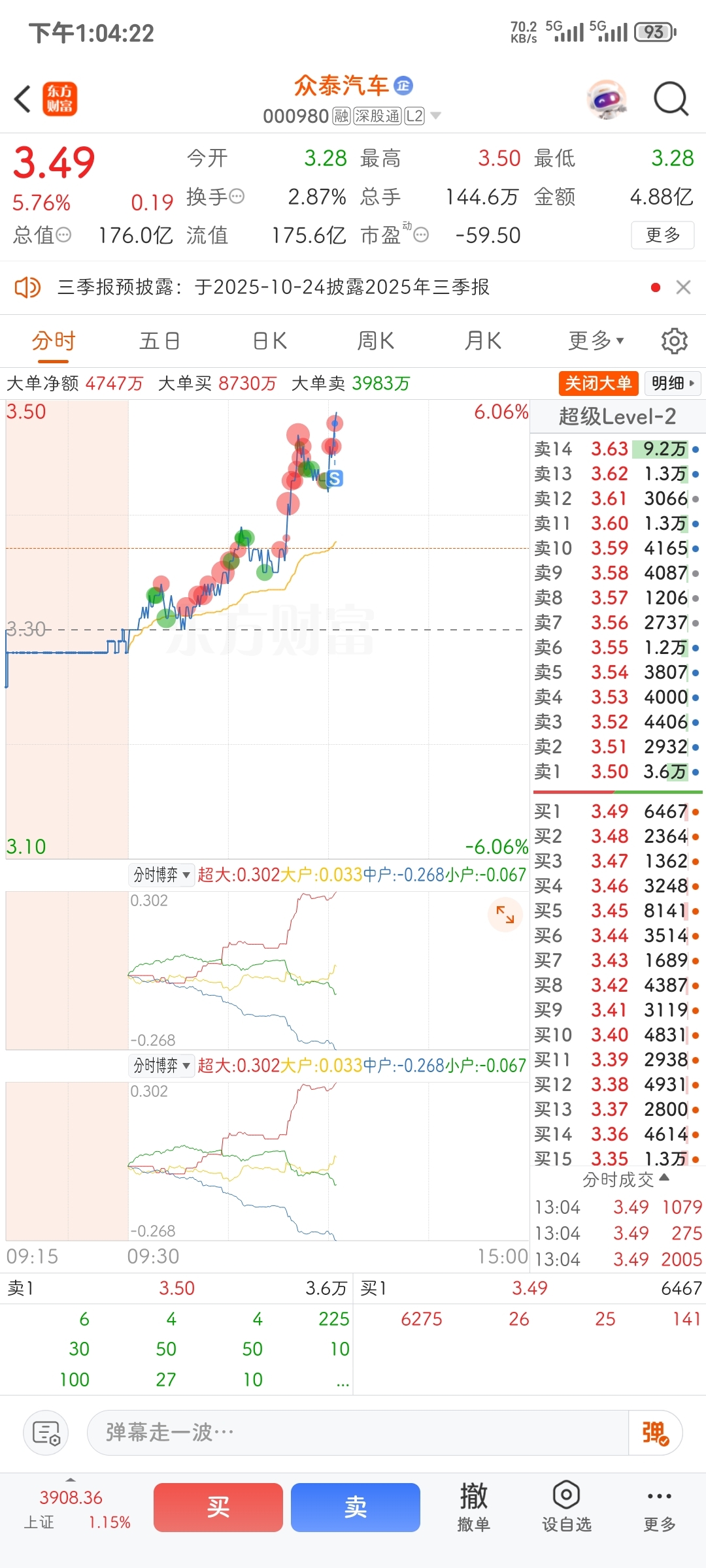Tap the S marker on the chart
The height and width of the screenshot is (1568, 706).
(335, 478)
